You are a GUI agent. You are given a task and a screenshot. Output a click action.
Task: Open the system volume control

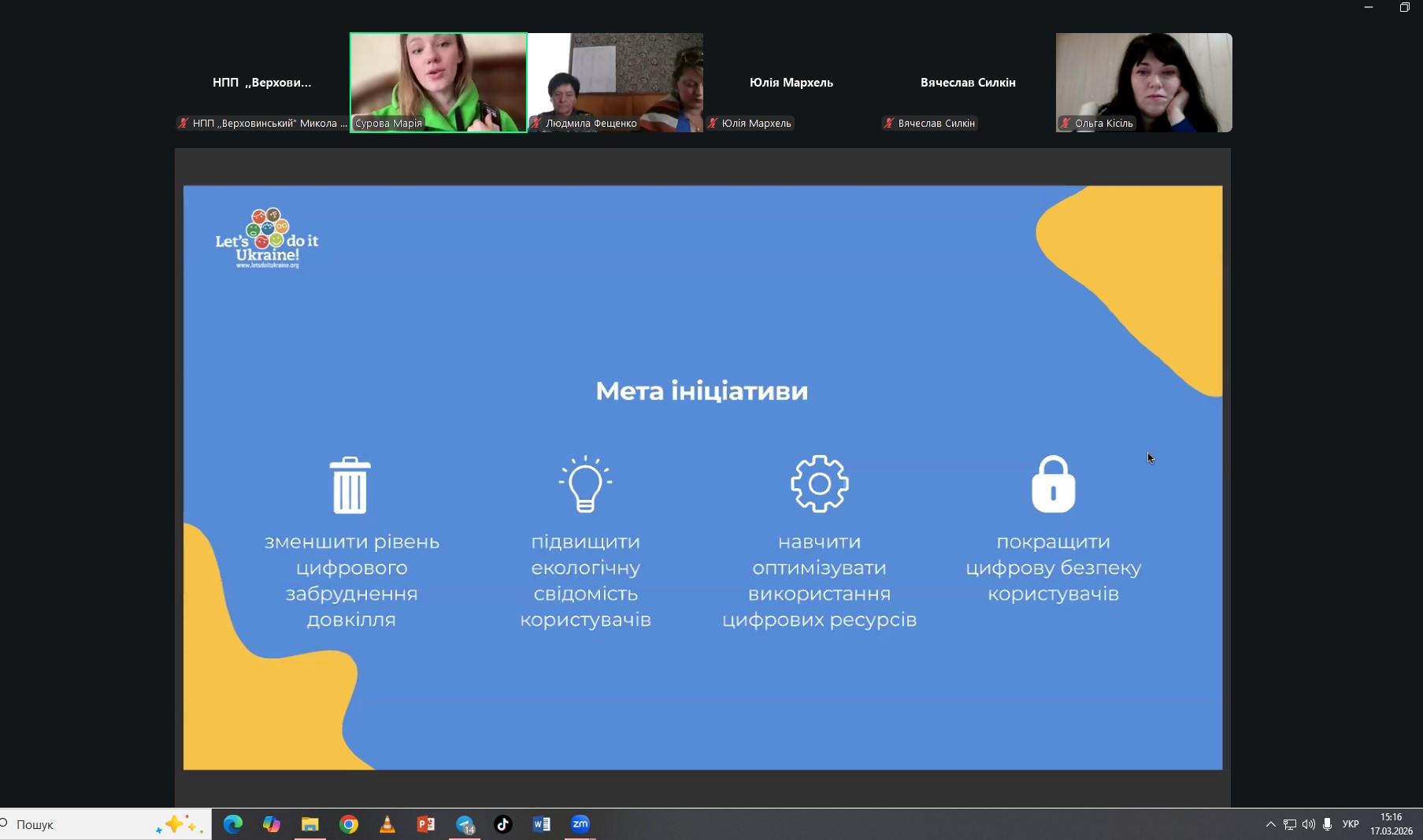pyautogui.click(x=1308, y=824)
